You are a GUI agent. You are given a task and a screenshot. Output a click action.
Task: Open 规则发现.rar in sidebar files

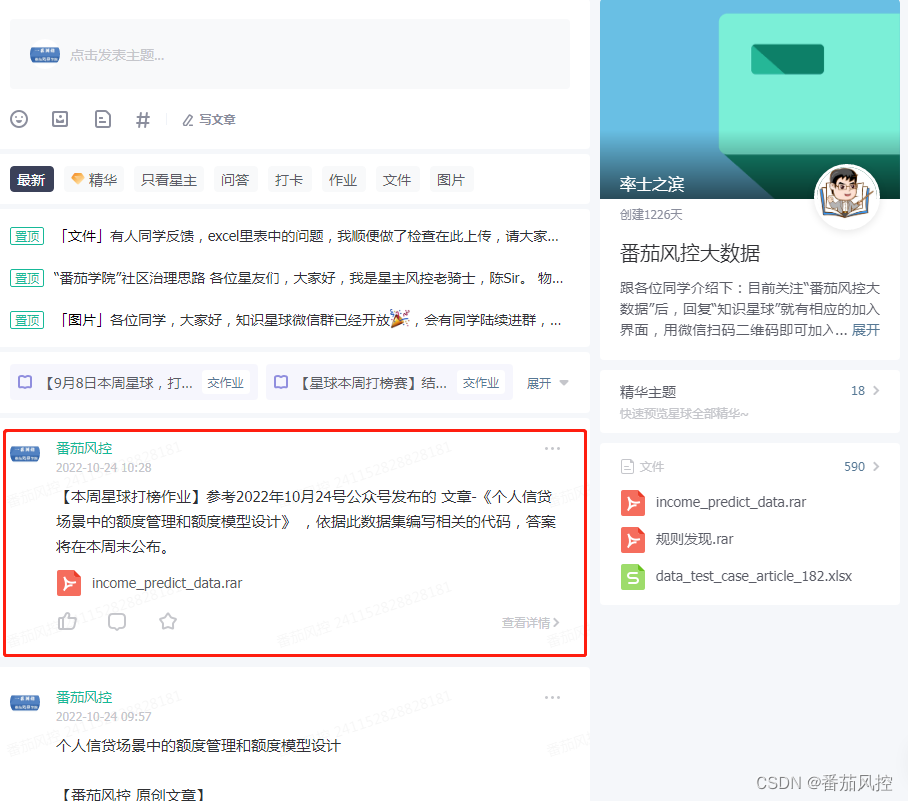(x=694, y=539)
